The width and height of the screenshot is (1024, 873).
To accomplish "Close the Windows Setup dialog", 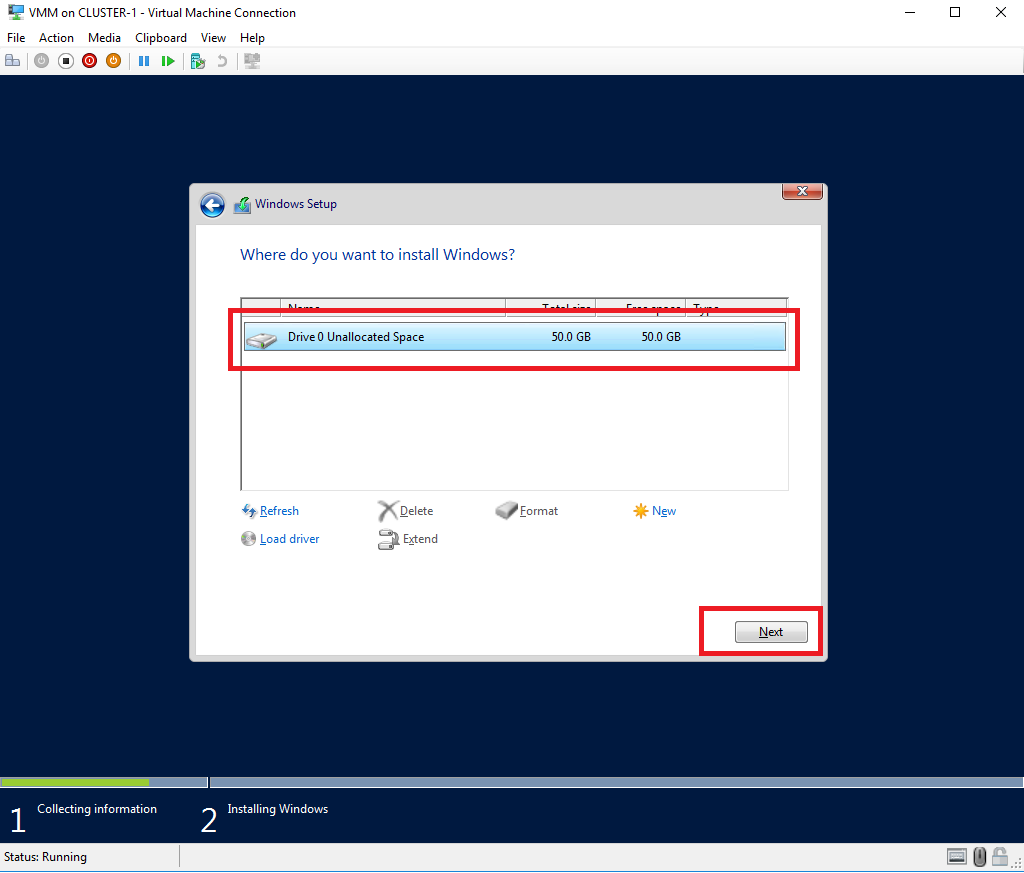I will point(802,191).
